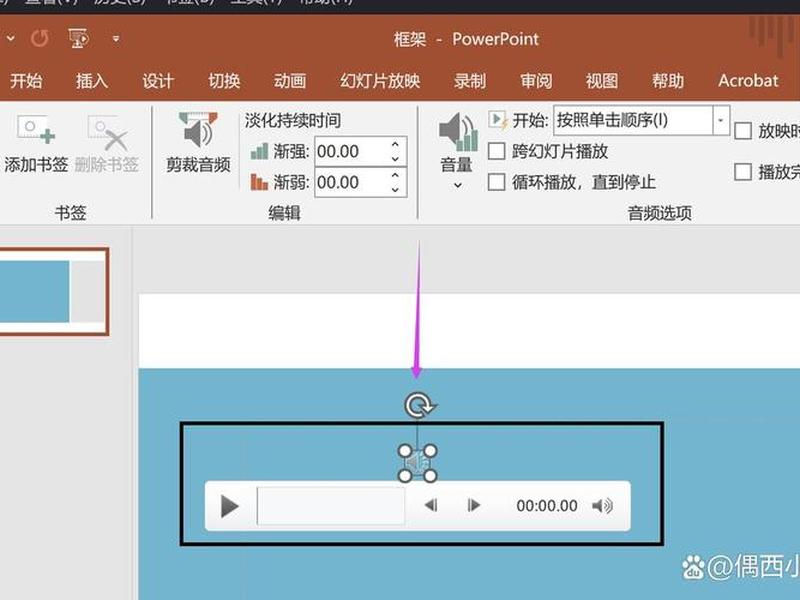
Task: Open the 幻灯片放映 tab
Action: tap(380, 81)
